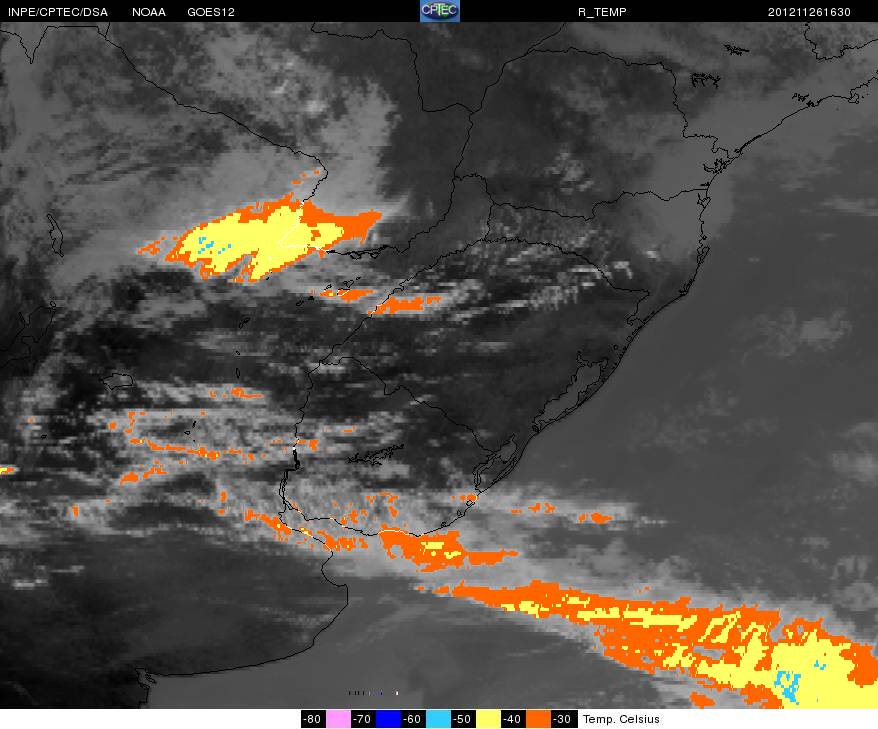The image size is (878, 729).
Task: Click the GOES12 satellite label
Action: [x=211, y=12]
